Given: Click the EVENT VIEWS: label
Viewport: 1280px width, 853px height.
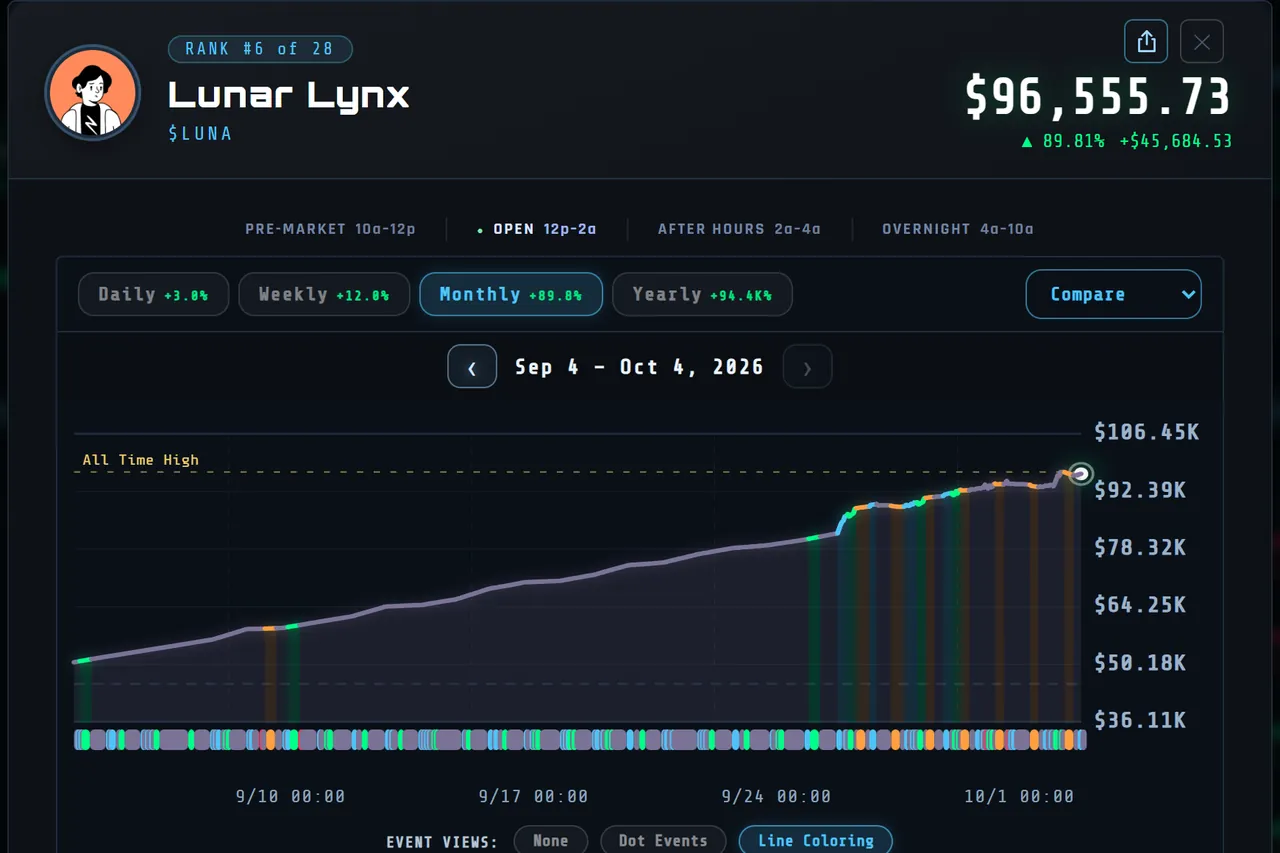Looking at the screenshot, I should tap(442, 842).
